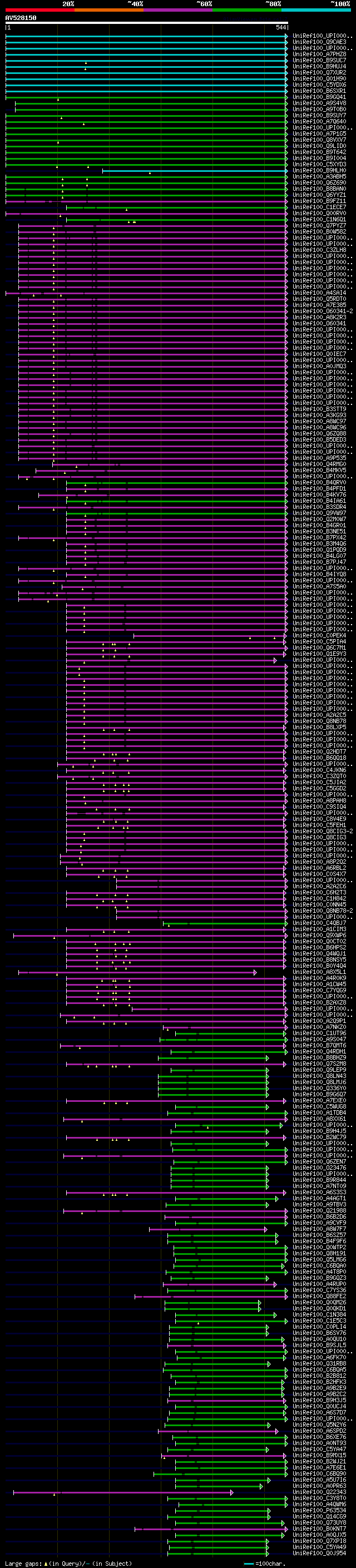Open hit UniRef100_Q7XUR2

click(x=319, y=72)
